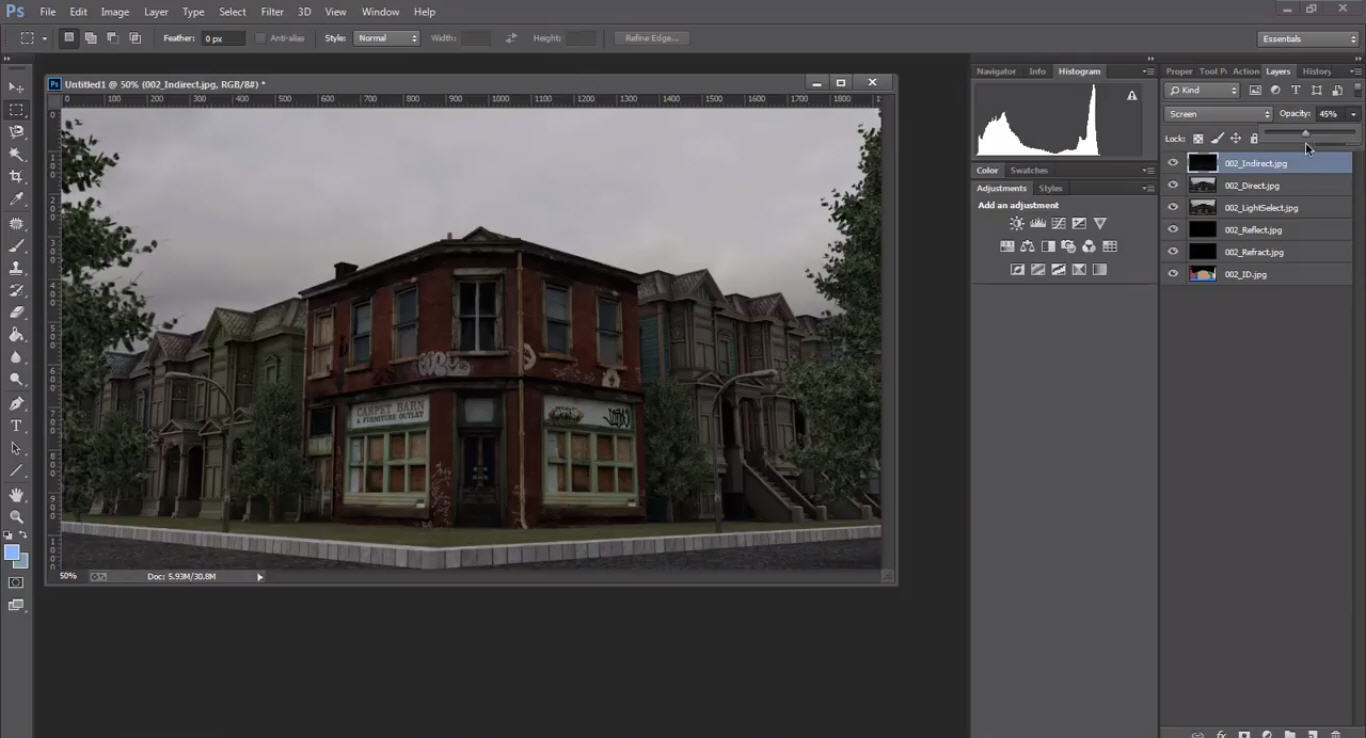The height and width of the screenshot is (738, 1366).
Task: Select the Move tool
Action: (16, 88)
